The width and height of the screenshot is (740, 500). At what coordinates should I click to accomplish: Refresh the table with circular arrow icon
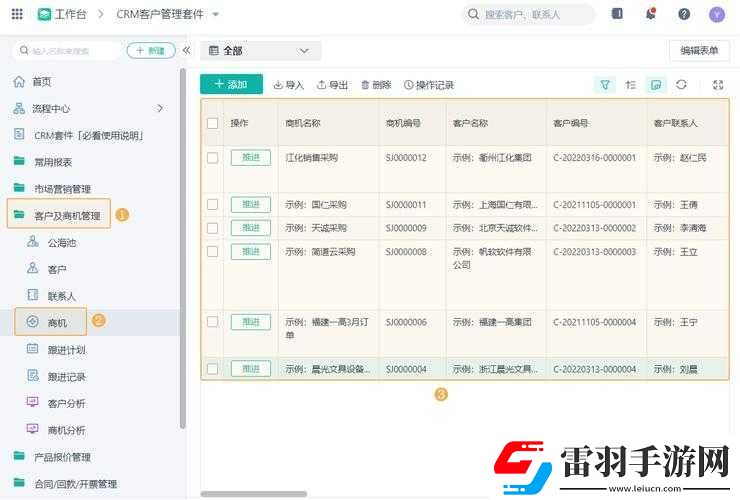(681, 85)
